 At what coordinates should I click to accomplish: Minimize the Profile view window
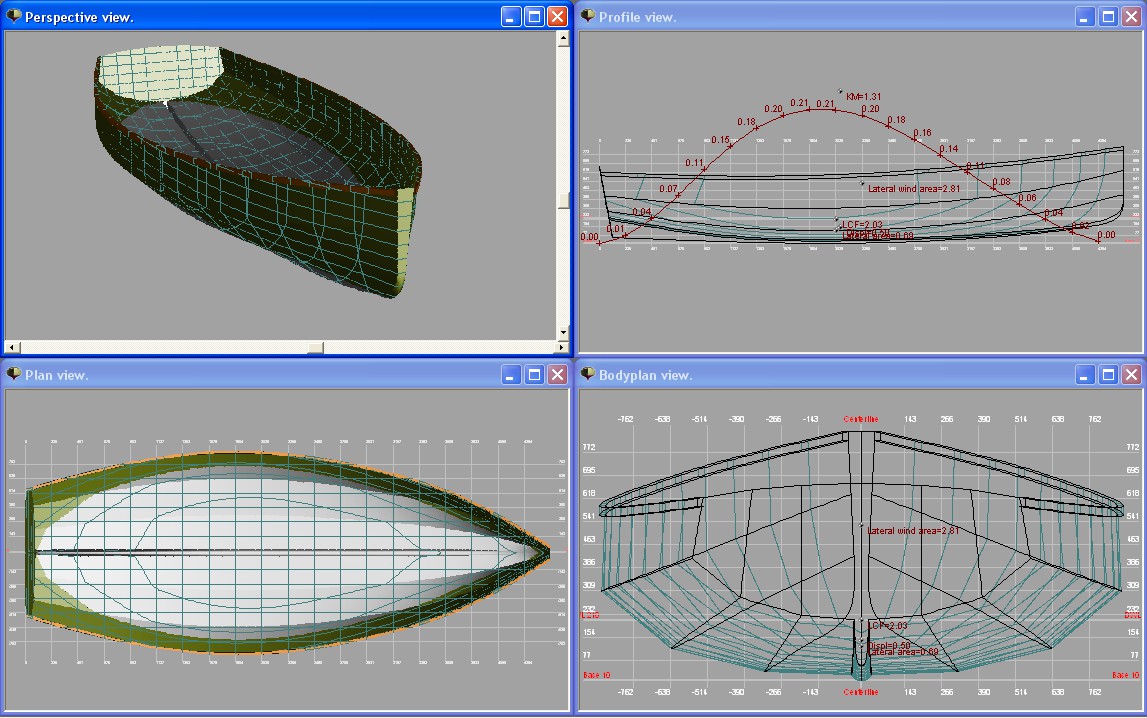click(1085, 16)
